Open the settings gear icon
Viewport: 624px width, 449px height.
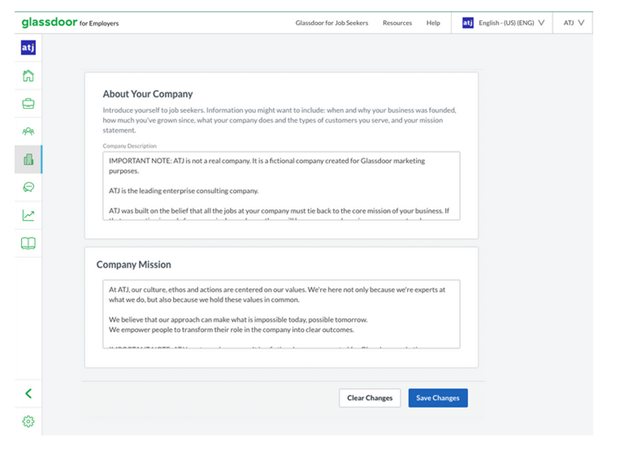tap(28, 422)
